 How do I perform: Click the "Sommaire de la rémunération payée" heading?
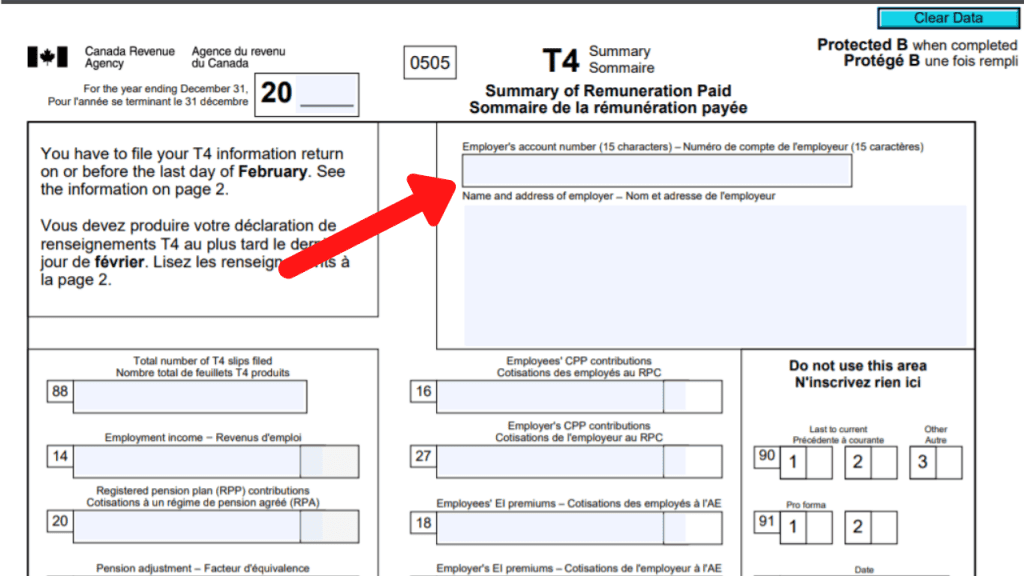pos(608,108)
